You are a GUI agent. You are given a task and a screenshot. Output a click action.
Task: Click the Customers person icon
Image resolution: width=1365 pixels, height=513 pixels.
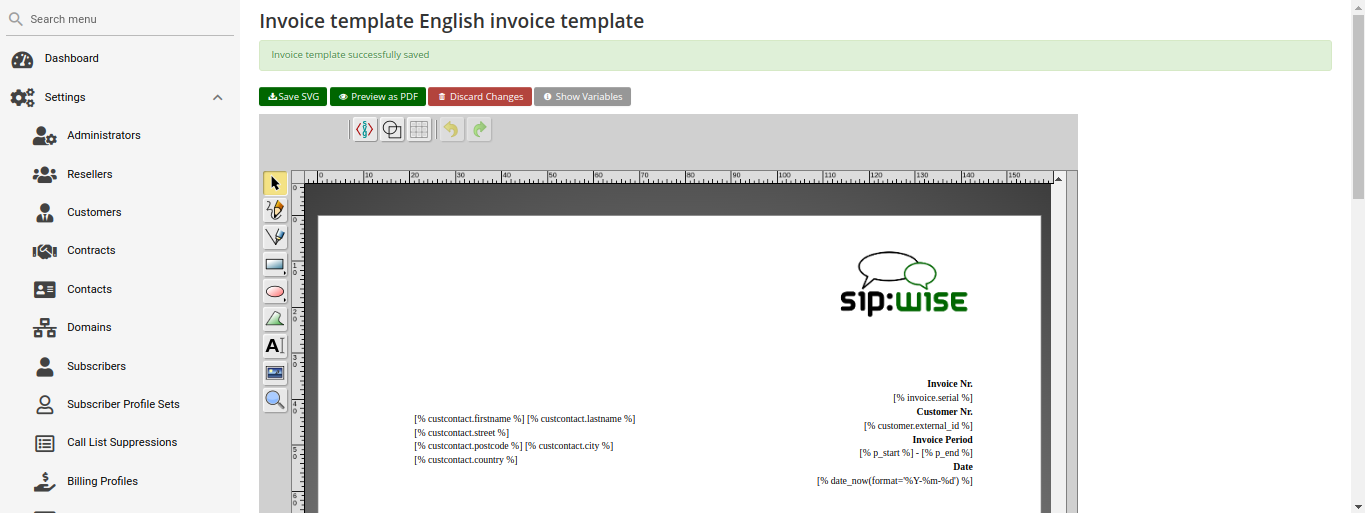pyautogui.click(x=45, y=213)
